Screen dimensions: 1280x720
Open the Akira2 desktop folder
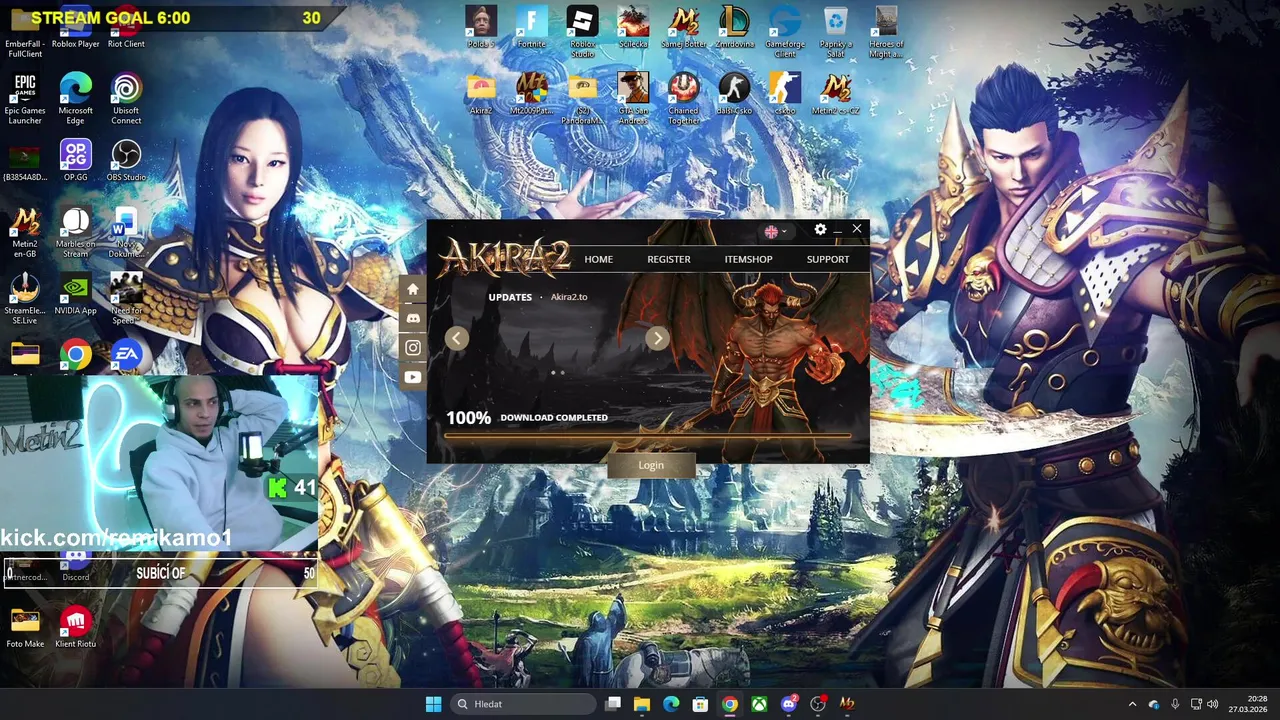(x=481, y=95)
